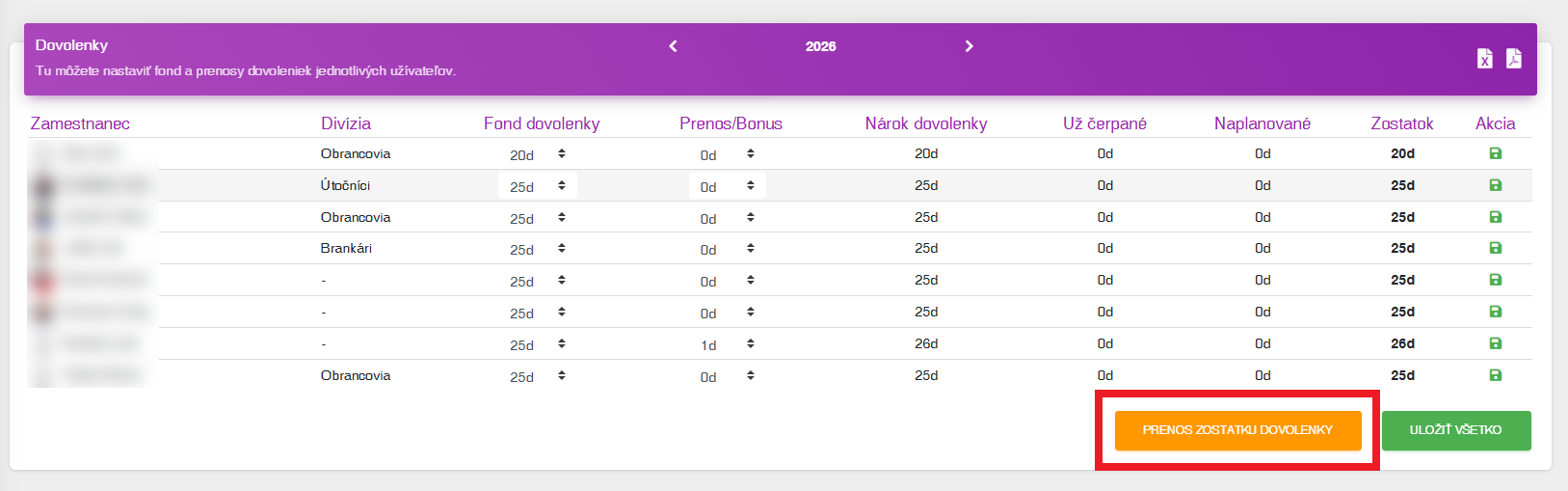Click the Nárok dovolenky column header
The height and width of the screenshot is (491, 1568).
point(926,123)
